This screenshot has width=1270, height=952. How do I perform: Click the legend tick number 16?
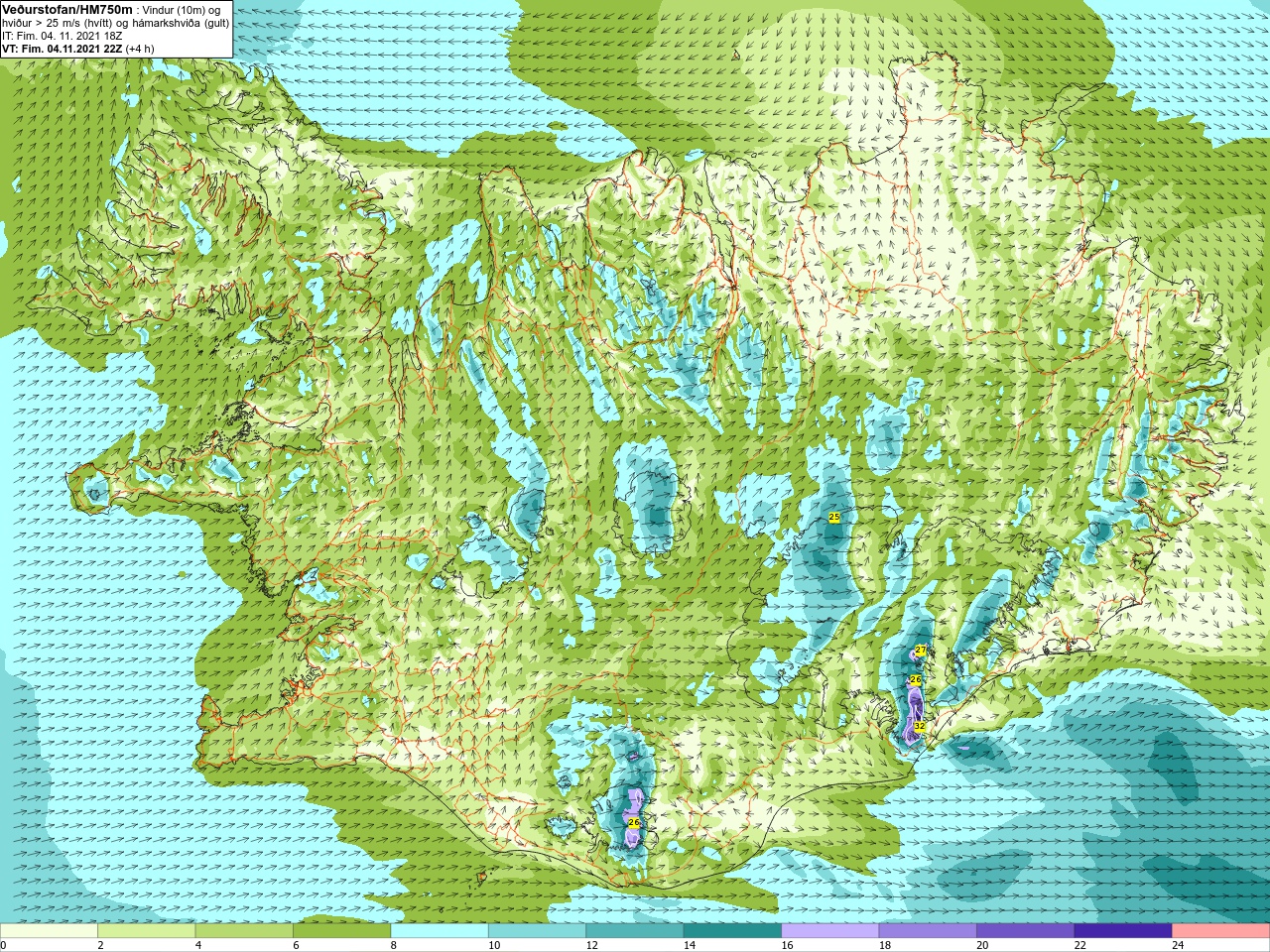tap(787, 946)
